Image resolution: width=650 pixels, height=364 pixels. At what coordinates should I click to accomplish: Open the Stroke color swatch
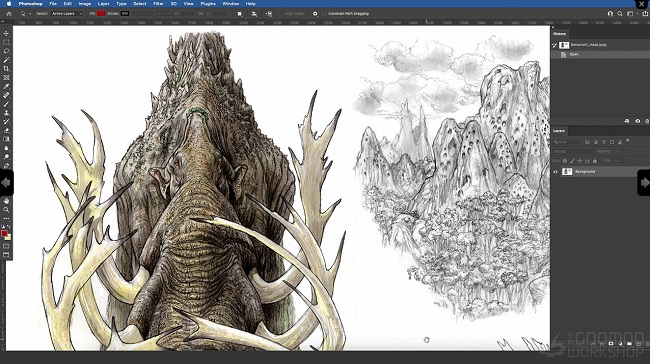pos(125,14)
